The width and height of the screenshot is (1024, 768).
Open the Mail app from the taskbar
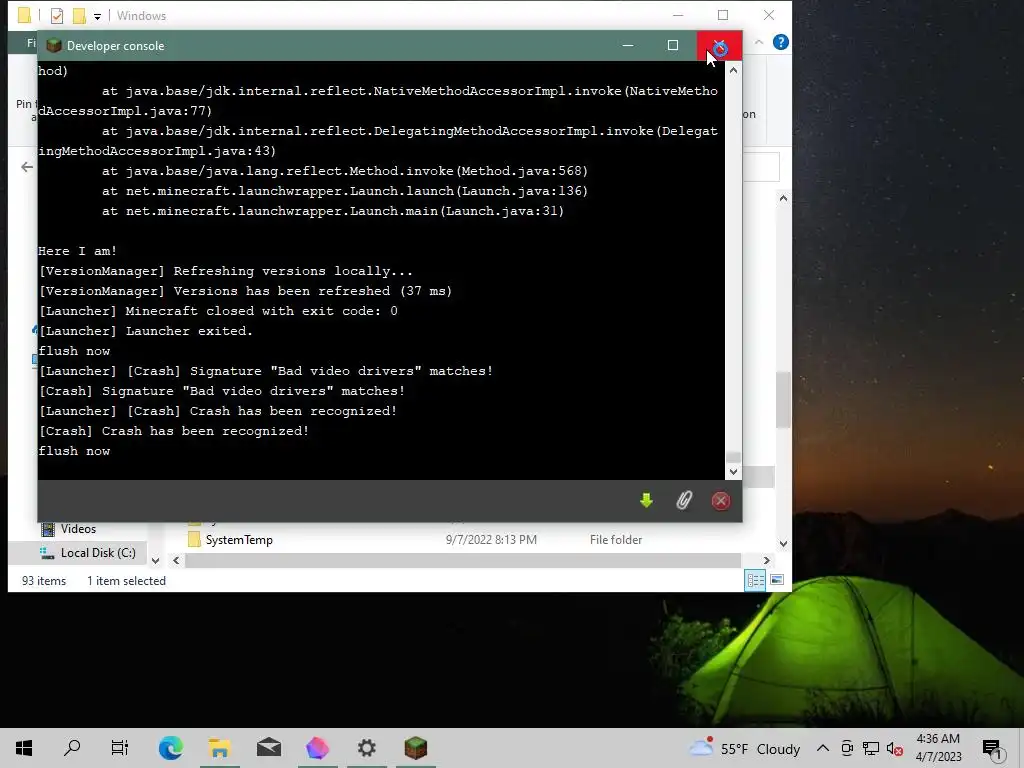tap(268, 748)
